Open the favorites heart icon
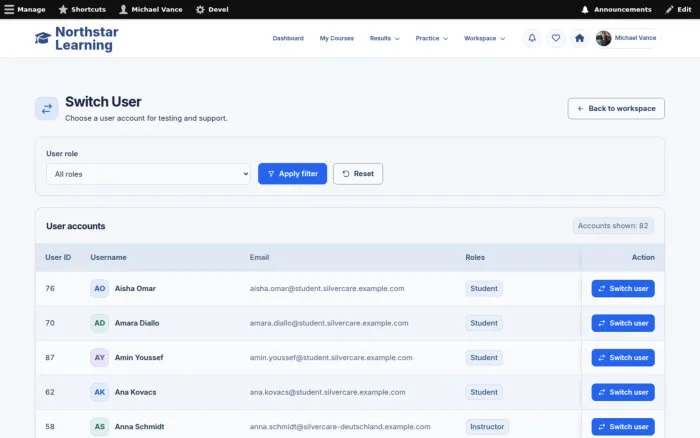The image size is (700, 438). [x=556, y=38]
